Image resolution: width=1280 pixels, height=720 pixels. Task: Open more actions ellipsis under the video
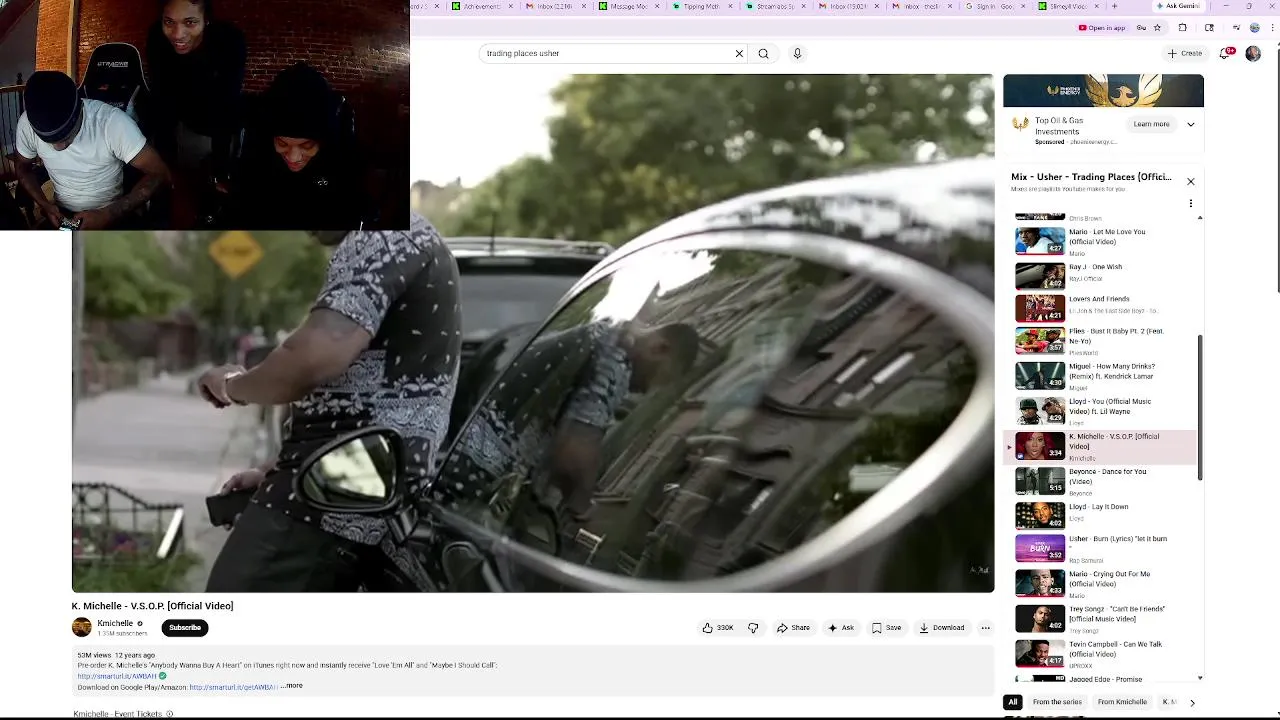click(985, 628)
